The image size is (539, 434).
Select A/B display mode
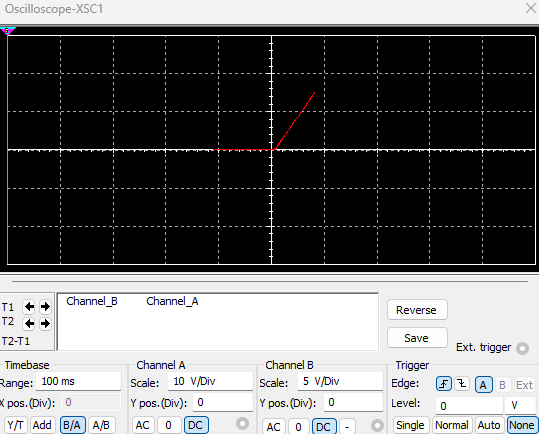(101, 425)
